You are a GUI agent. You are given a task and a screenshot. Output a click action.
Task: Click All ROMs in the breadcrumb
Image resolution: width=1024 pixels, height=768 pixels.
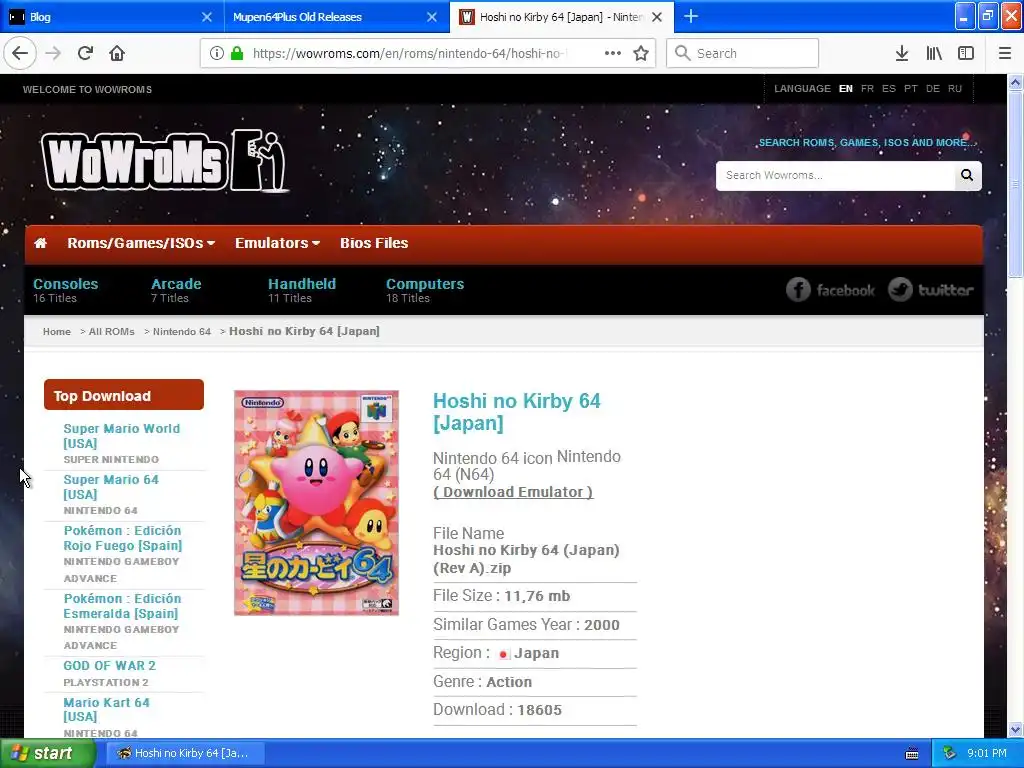pyautogui.click(x=112, y=332)
